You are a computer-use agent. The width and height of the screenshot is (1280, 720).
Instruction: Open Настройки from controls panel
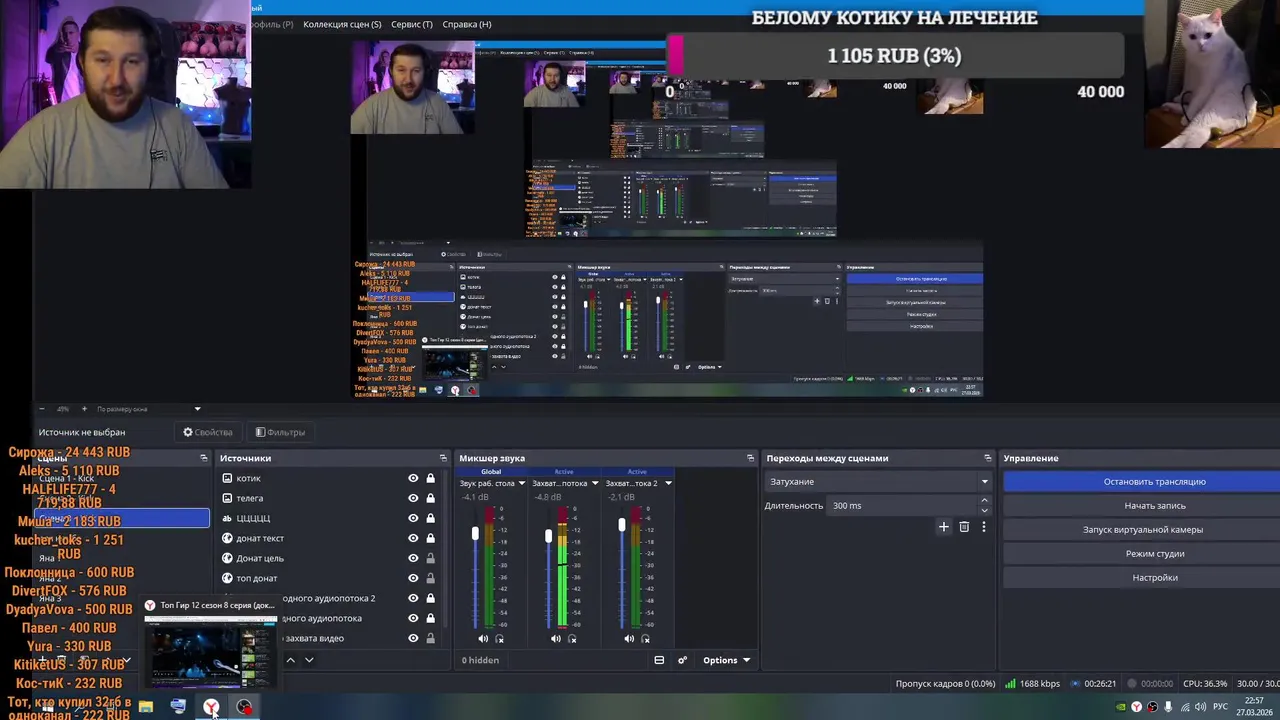[1154, 578]
